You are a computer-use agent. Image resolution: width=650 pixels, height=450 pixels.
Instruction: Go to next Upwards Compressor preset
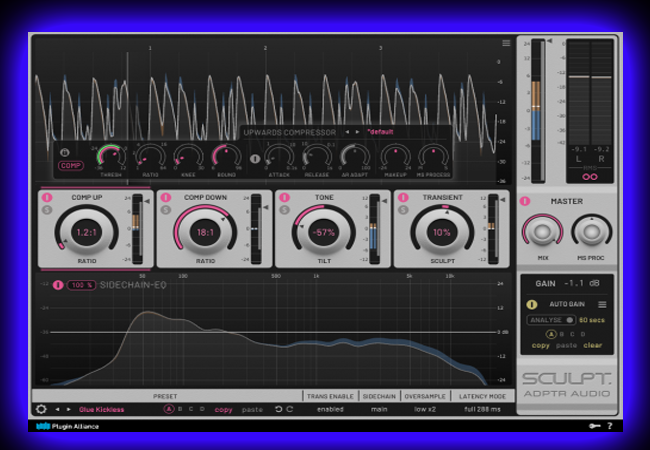[357, 132]
